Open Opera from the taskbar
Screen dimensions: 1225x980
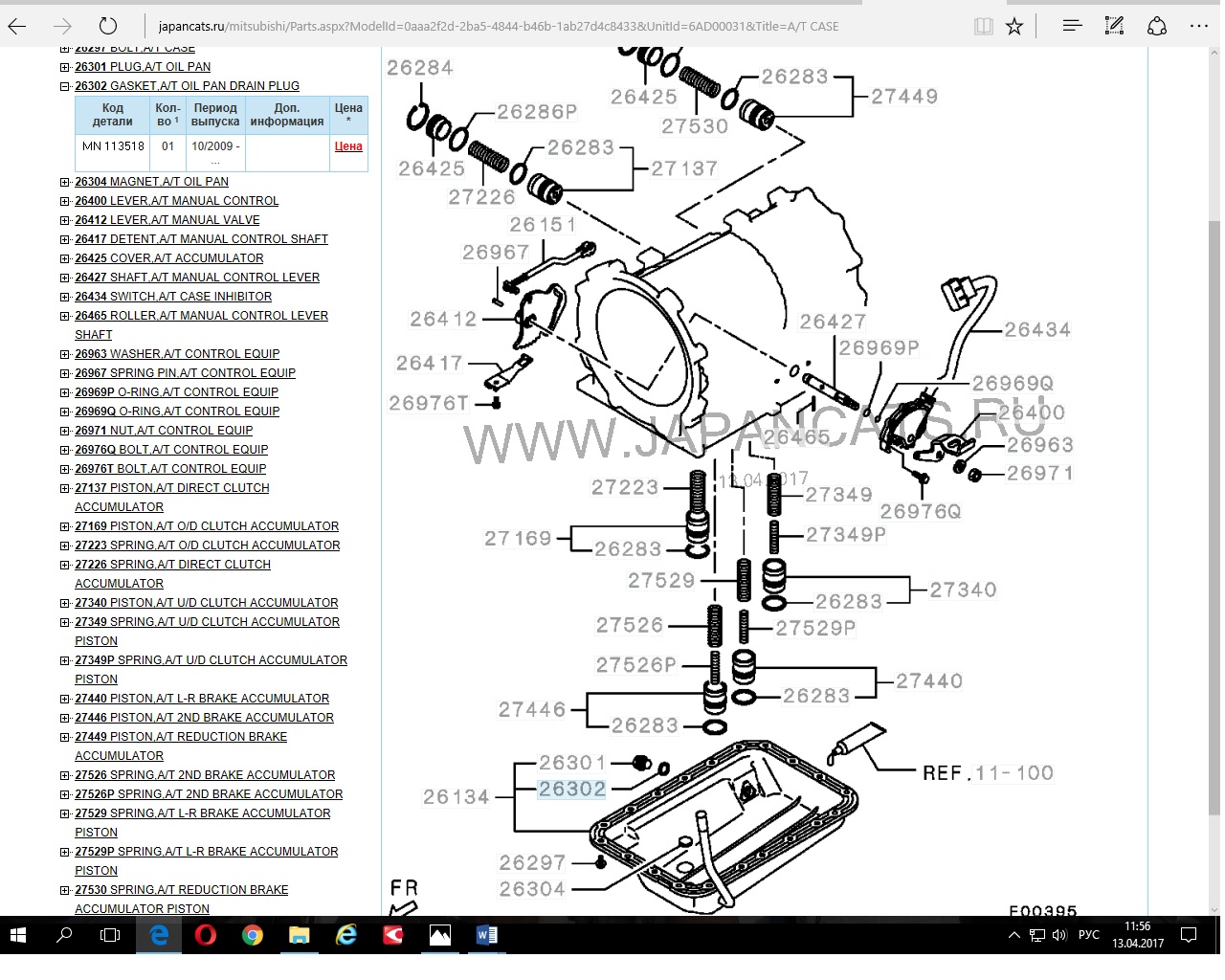point(205,935)
